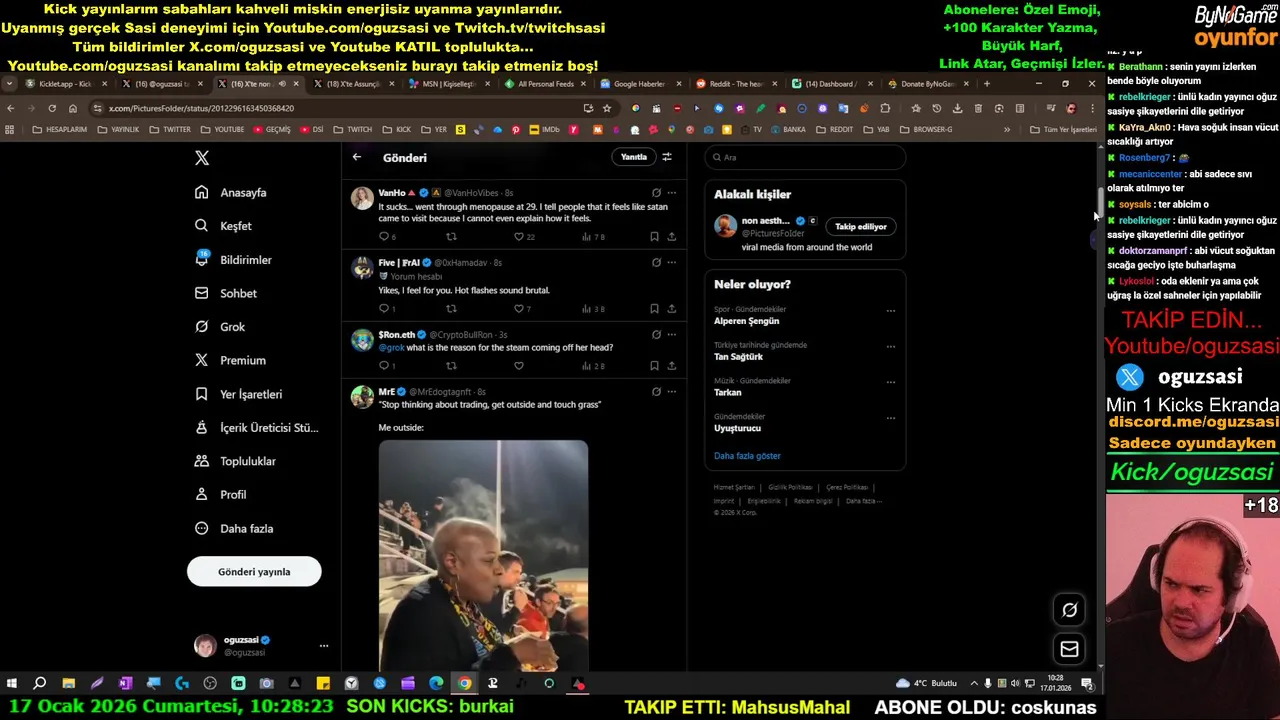Open reply sort settings icon
This screenshot has width=1280, height=720.
pyautogui.click(x=667, y=157)
